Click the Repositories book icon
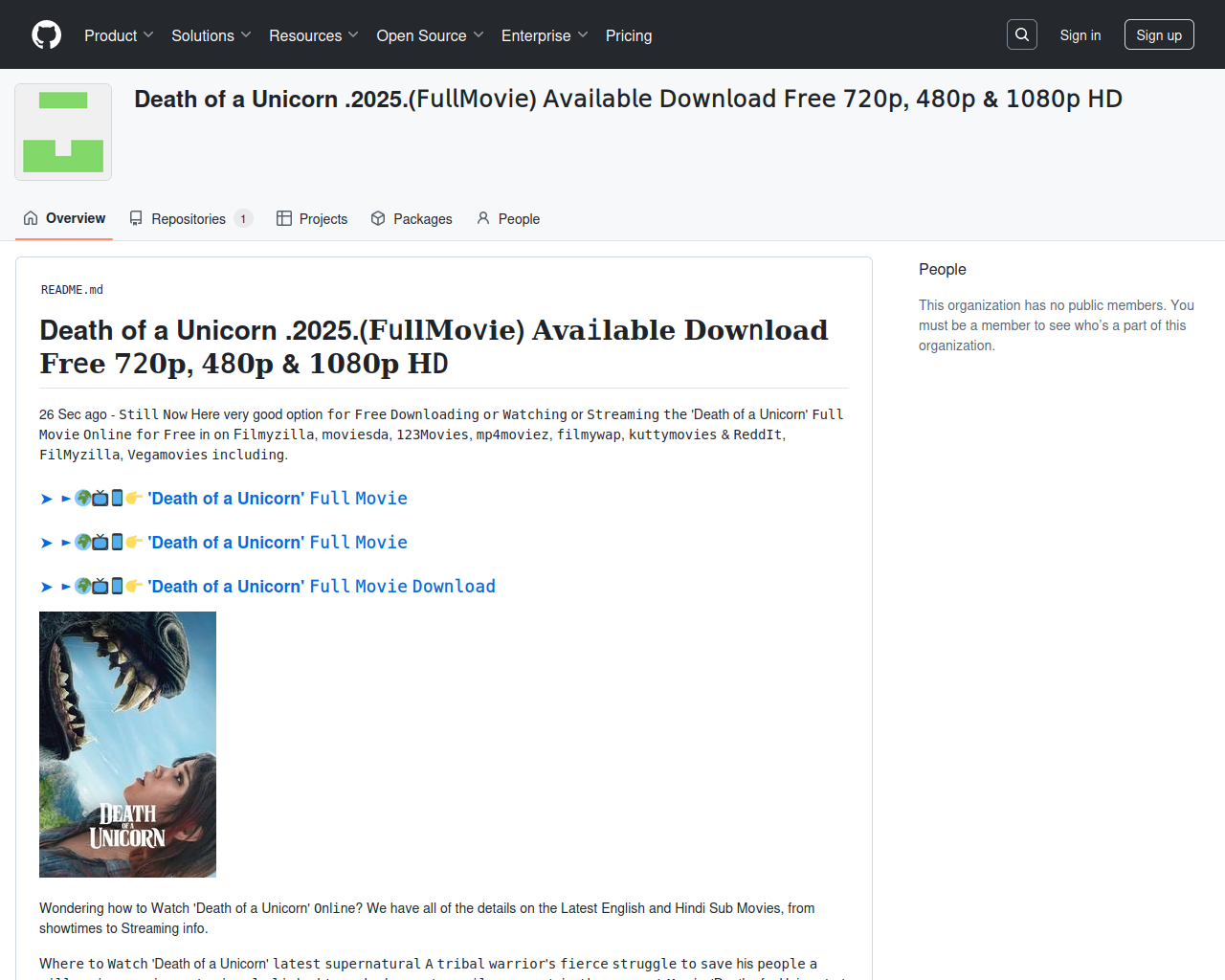The height and width of the screenshot is (980, 1225). [x=136, y=219]
